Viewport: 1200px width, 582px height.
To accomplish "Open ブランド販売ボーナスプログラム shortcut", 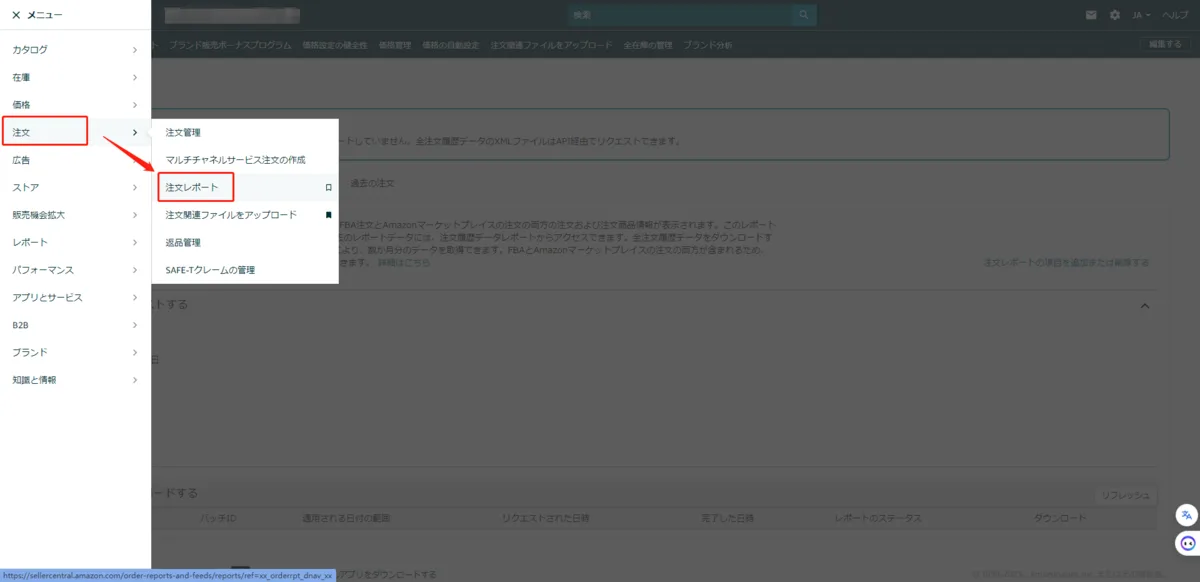I will point(230,45).
